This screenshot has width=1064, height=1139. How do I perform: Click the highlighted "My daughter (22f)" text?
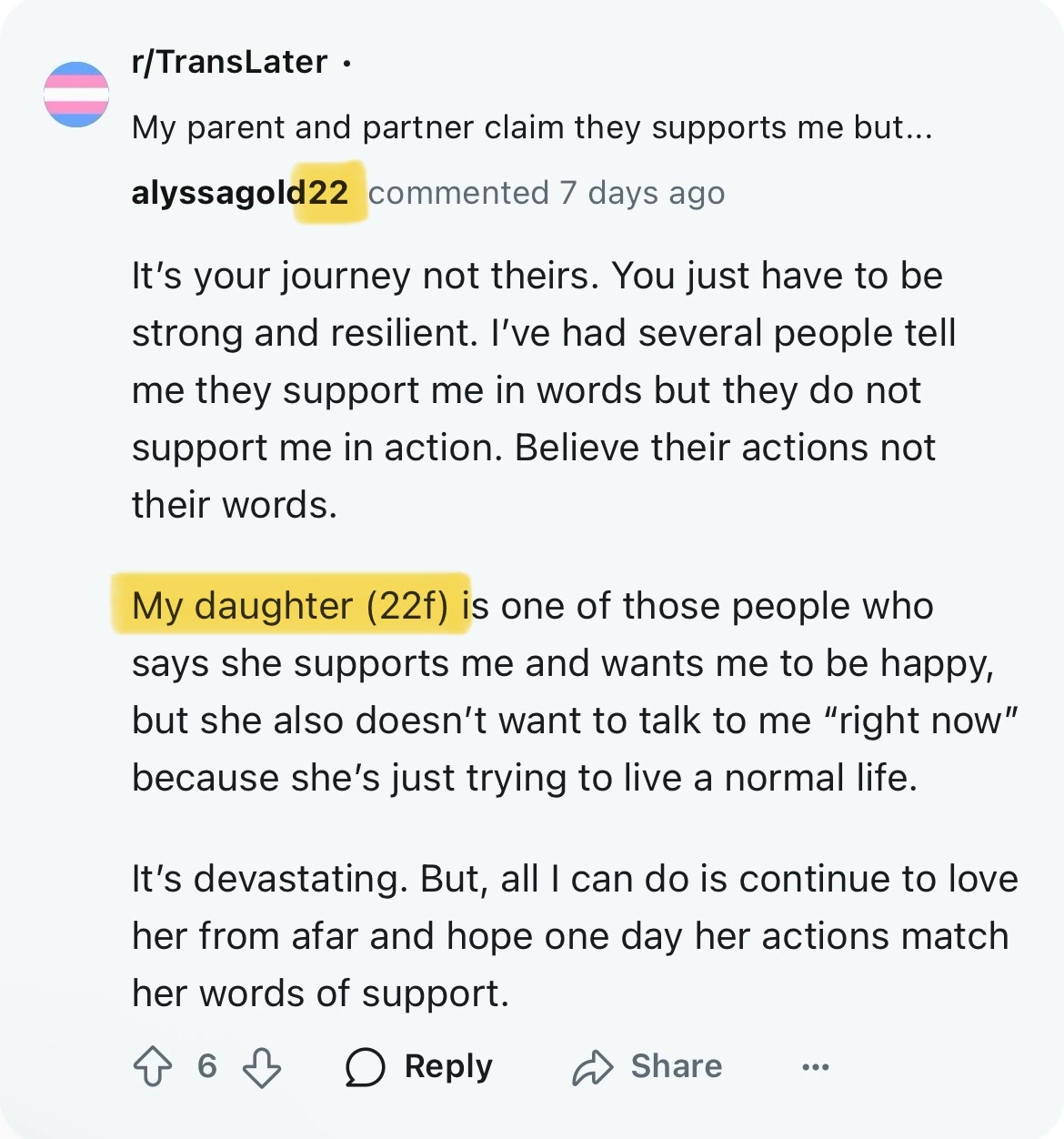[x=290, y=606]
